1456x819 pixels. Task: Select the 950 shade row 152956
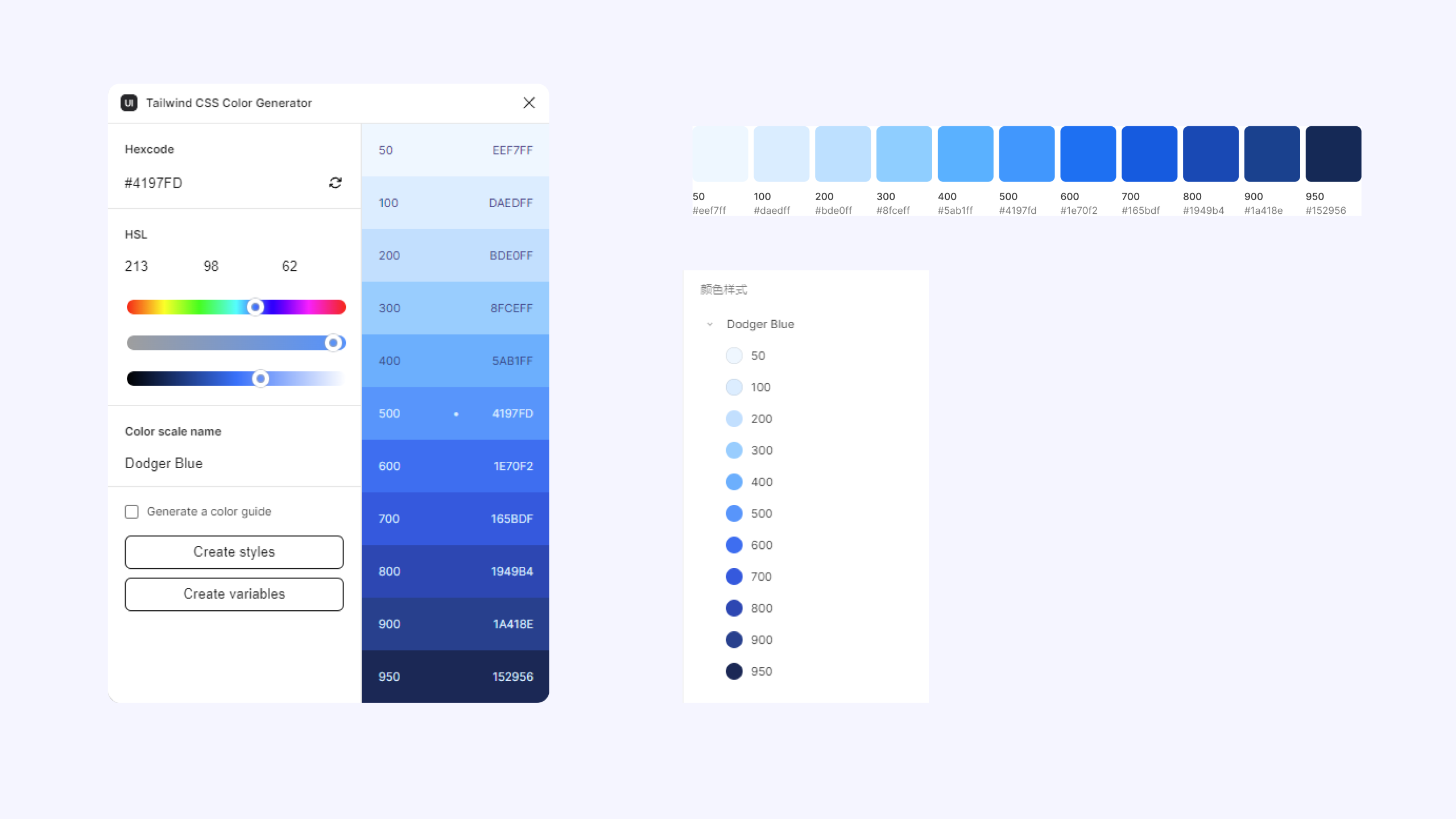455,677
